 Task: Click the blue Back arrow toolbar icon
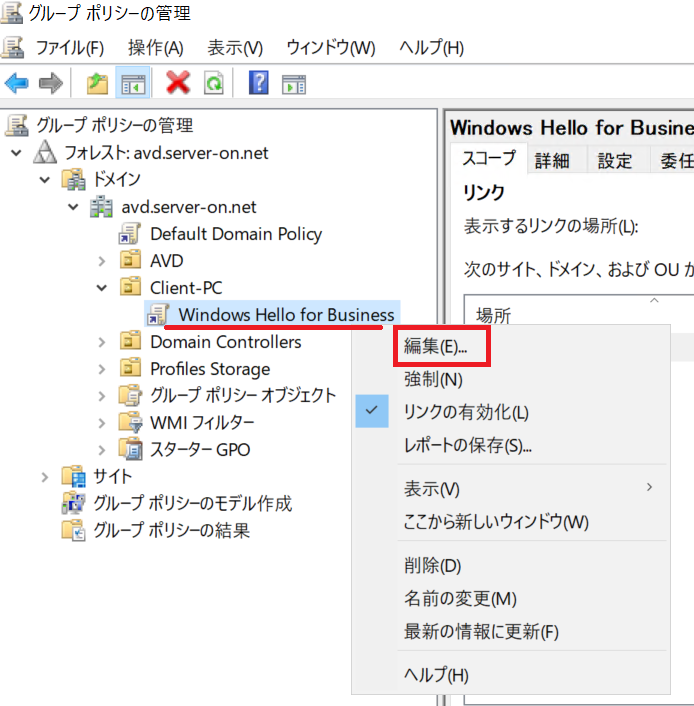[x=17, y=83]
